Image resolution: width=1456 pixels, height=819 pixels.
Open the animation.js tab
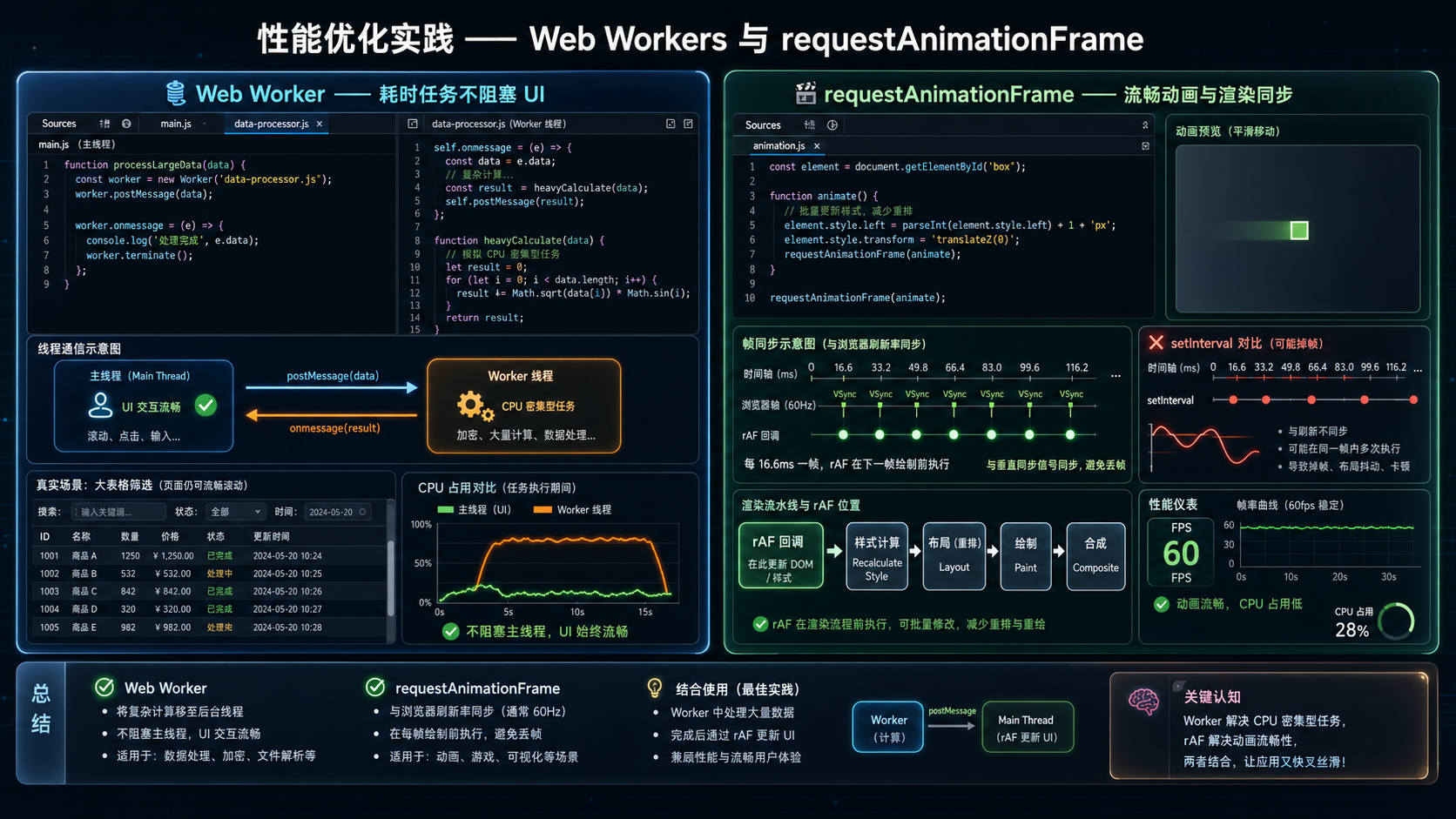779,145
